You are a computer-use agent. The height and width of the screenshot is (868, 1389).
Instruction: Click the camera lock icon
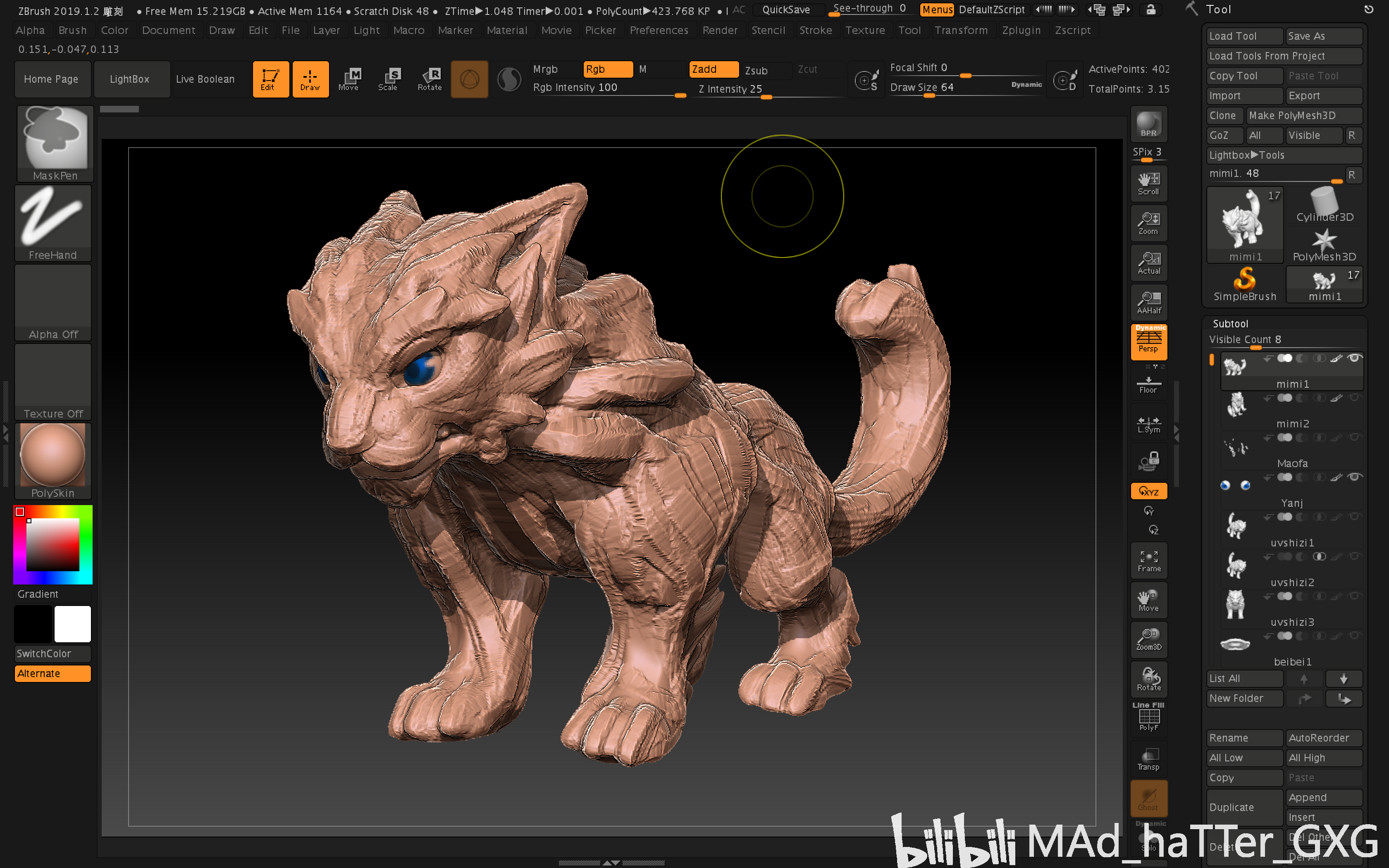1148,462
